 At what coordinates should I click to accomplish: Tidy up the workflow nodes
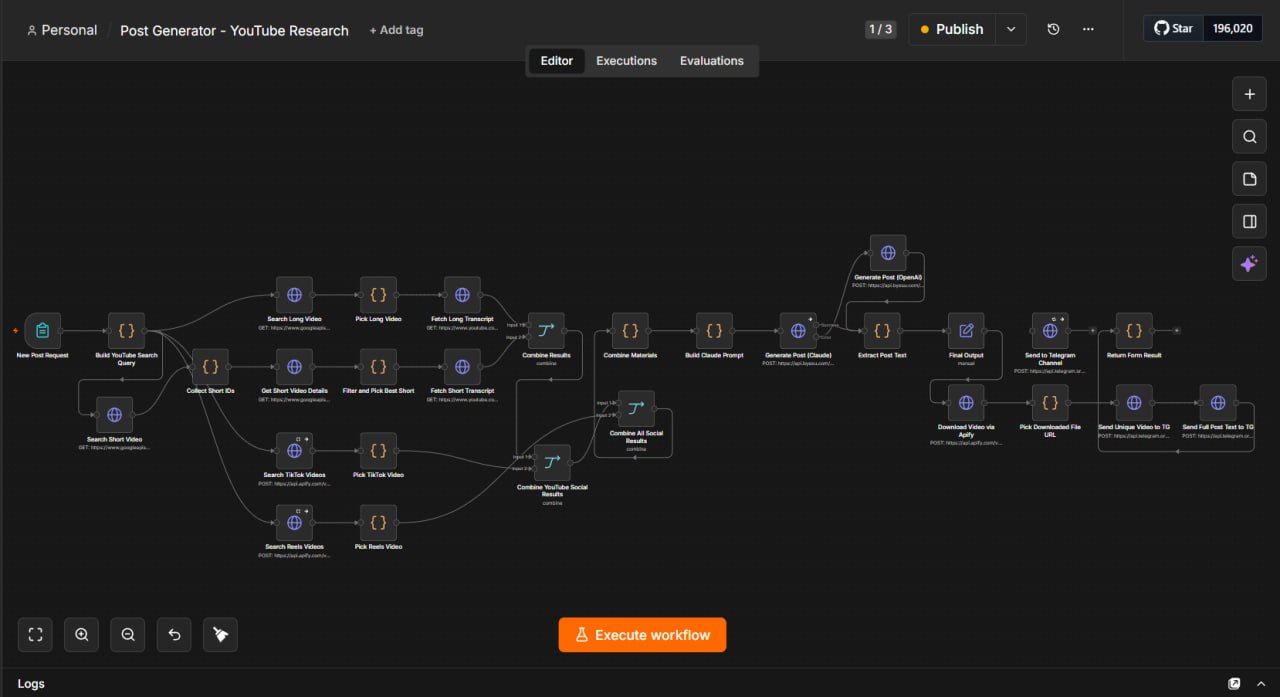point(221,634)
